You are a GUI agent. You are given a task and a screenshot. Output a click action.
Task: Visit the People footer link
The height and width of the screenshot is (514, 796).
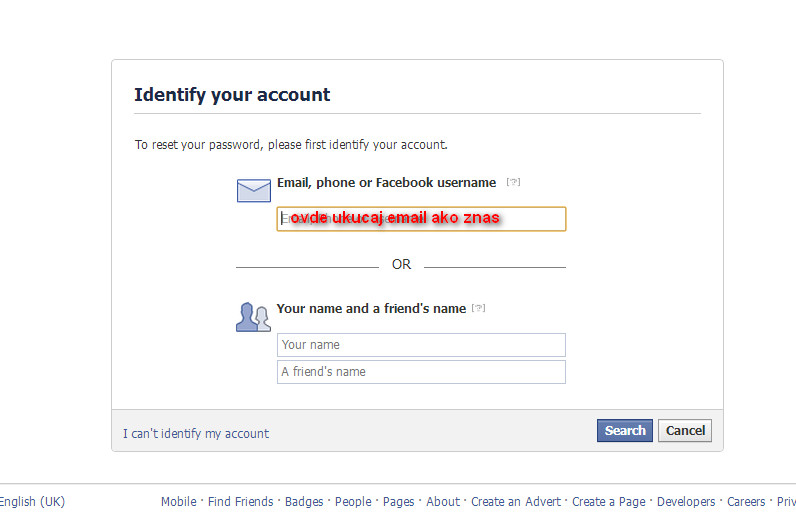(353, 502)
